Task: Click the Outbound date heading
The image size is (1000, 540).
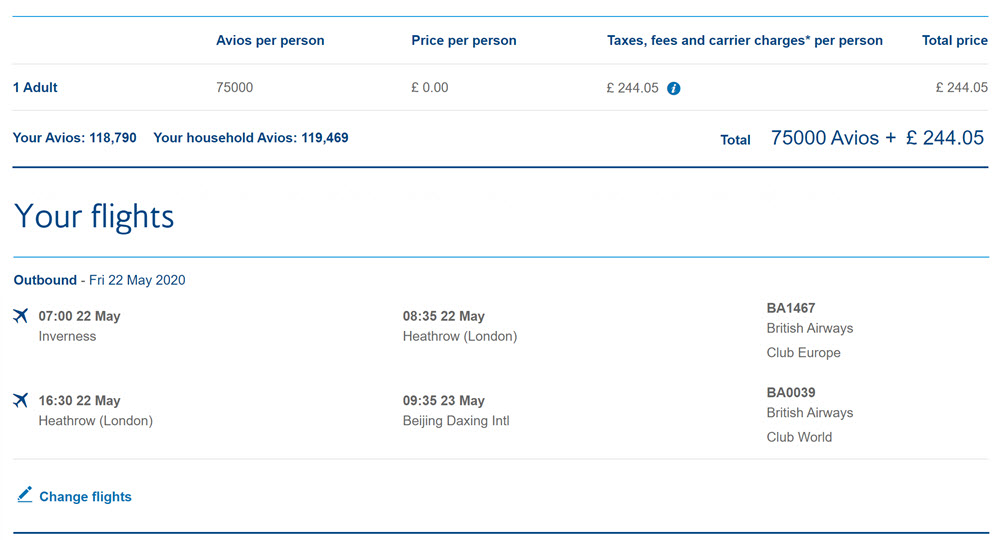Action: point(99,280)
